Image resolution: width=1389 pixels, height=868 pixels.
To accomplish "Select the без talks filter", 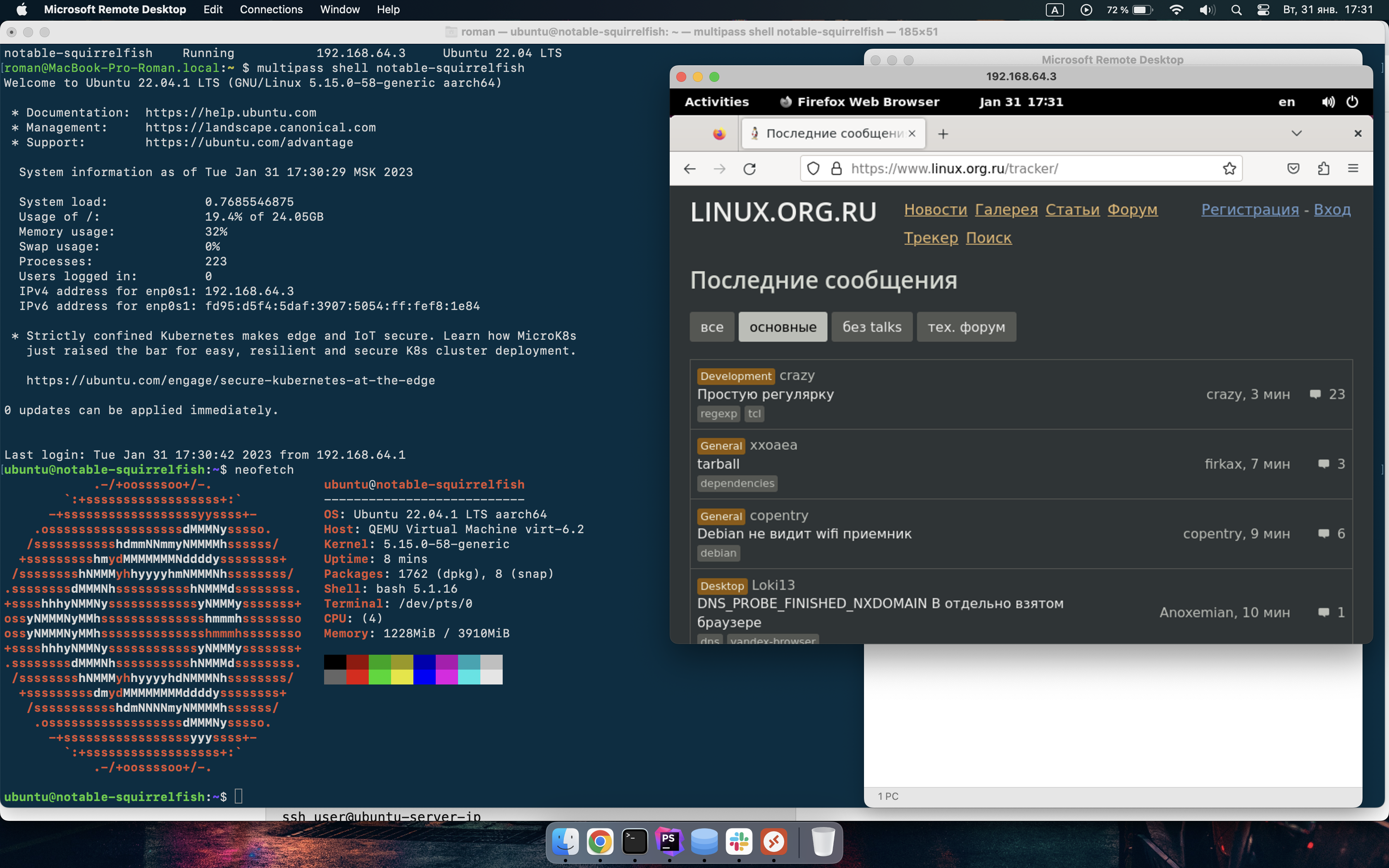I will (872, 327).
